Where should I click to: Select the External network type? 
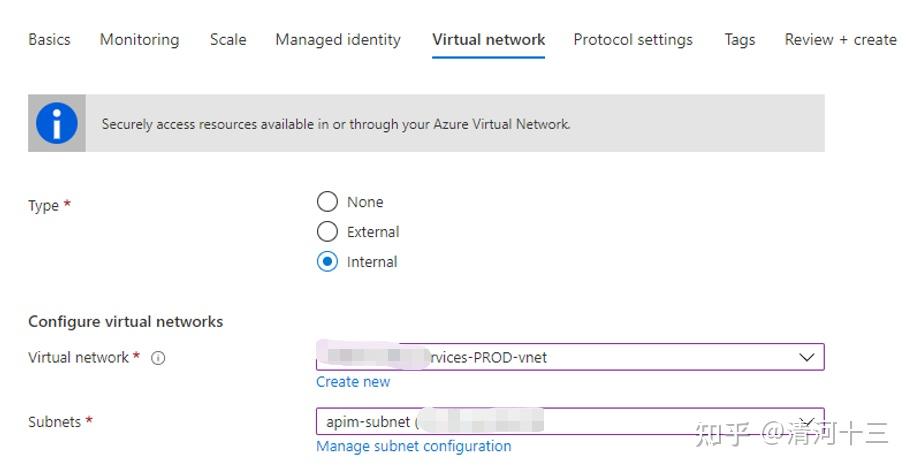click(x=327, y=232)
